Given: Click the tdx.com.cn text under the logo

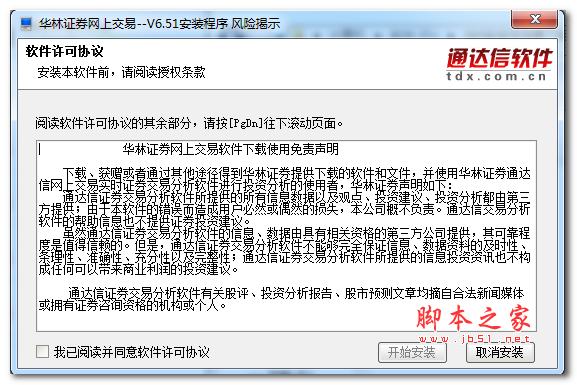Looking at the screenshot, I should tap(496, 76).
